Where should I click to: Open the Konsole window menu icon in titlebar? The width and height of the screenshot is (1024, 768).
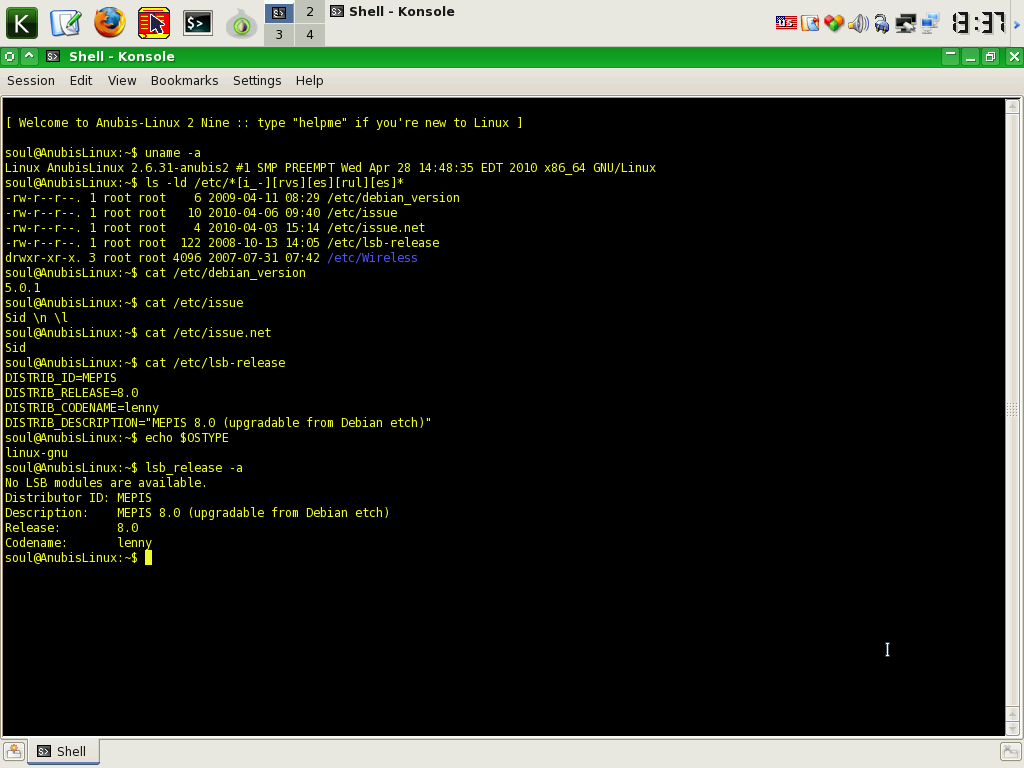tap(9, 57)
